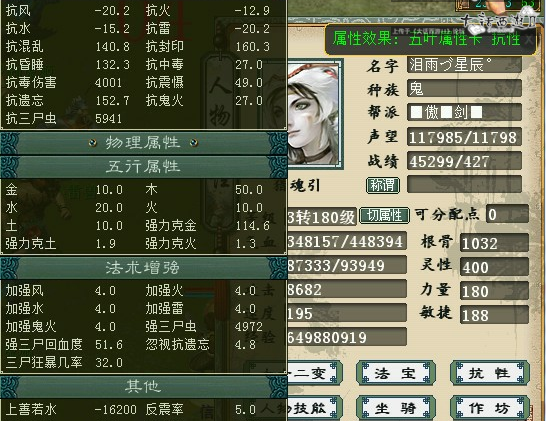Click the 名字 name field

464,65
